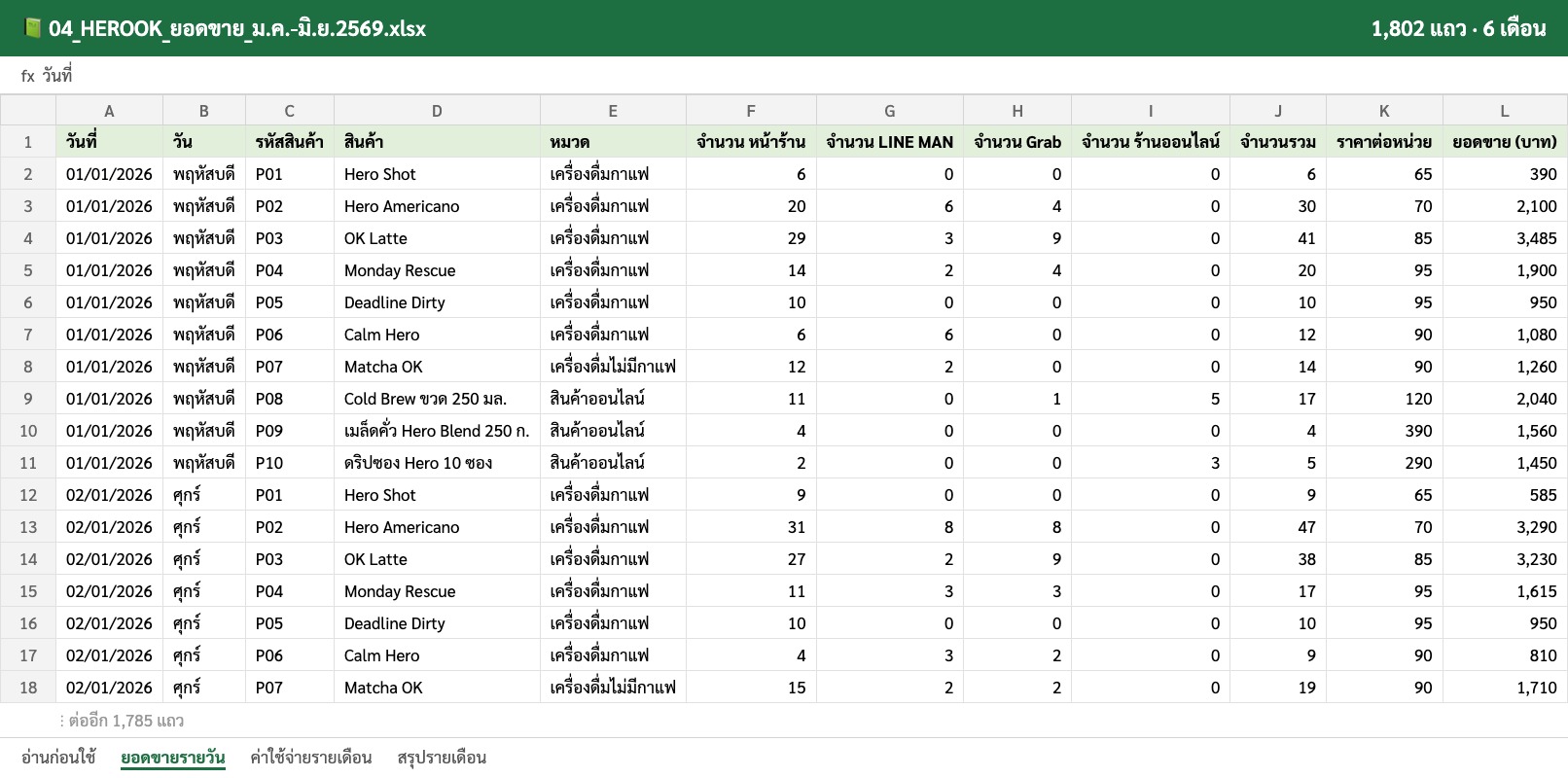Select sales value 3,485 cell
The height and width of the screenshot is (778, 1568).
pos(1505,238)
